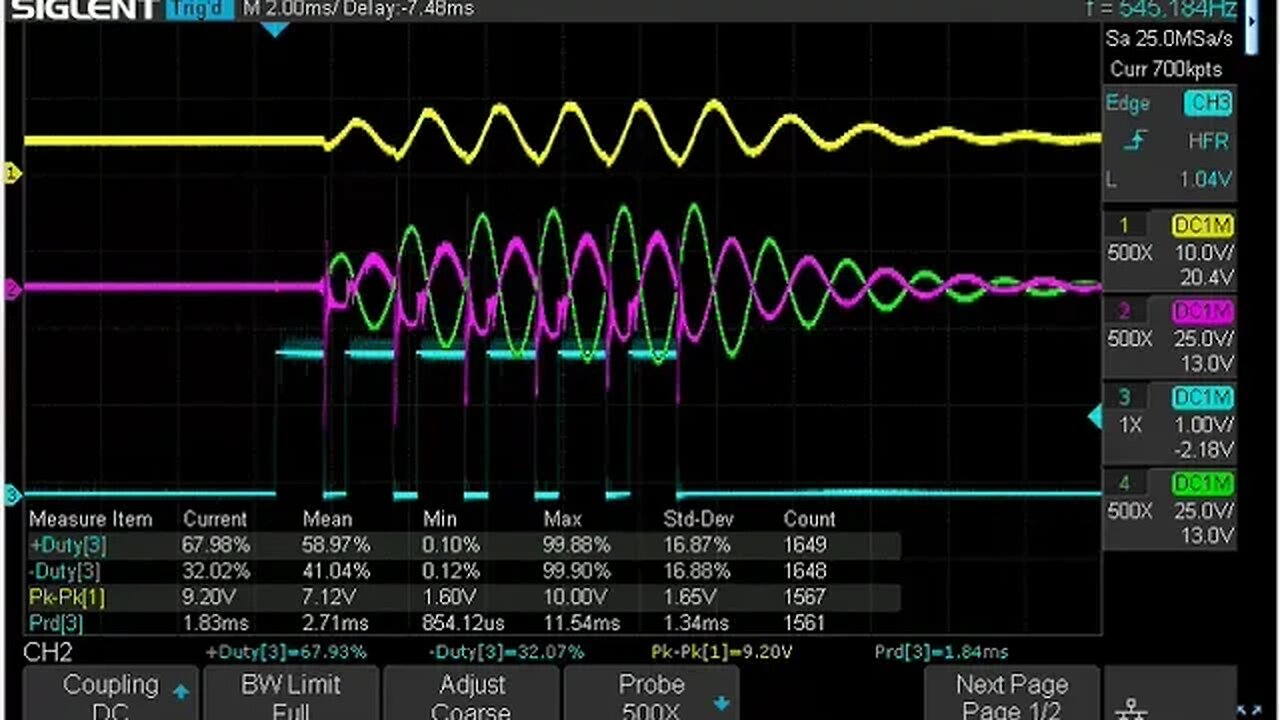The height and width of the screenshot is (720, 1280).
Task: Click the Measure Item column header
Action: coord(91,519)
